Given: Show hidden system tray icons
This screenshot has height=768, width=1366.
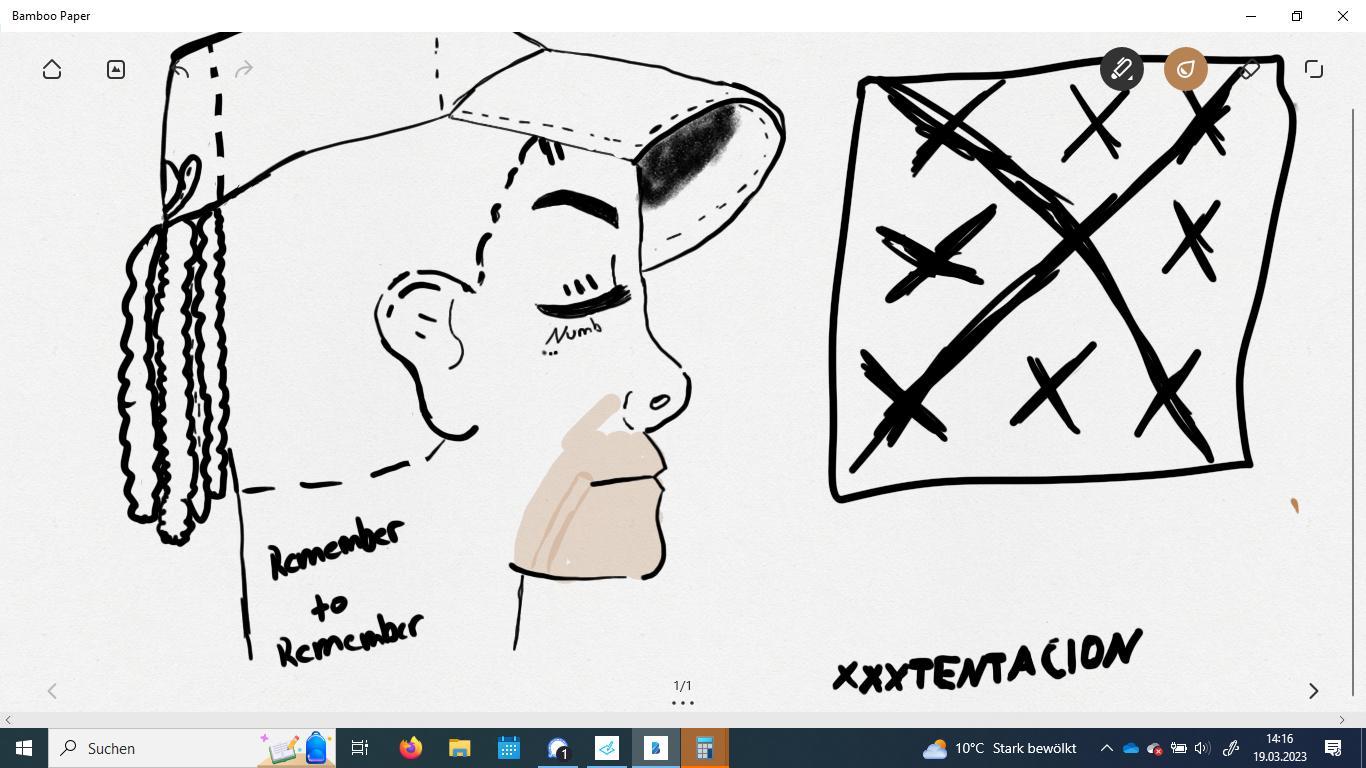Looking at the screenshot, I should click(1107, 748).
